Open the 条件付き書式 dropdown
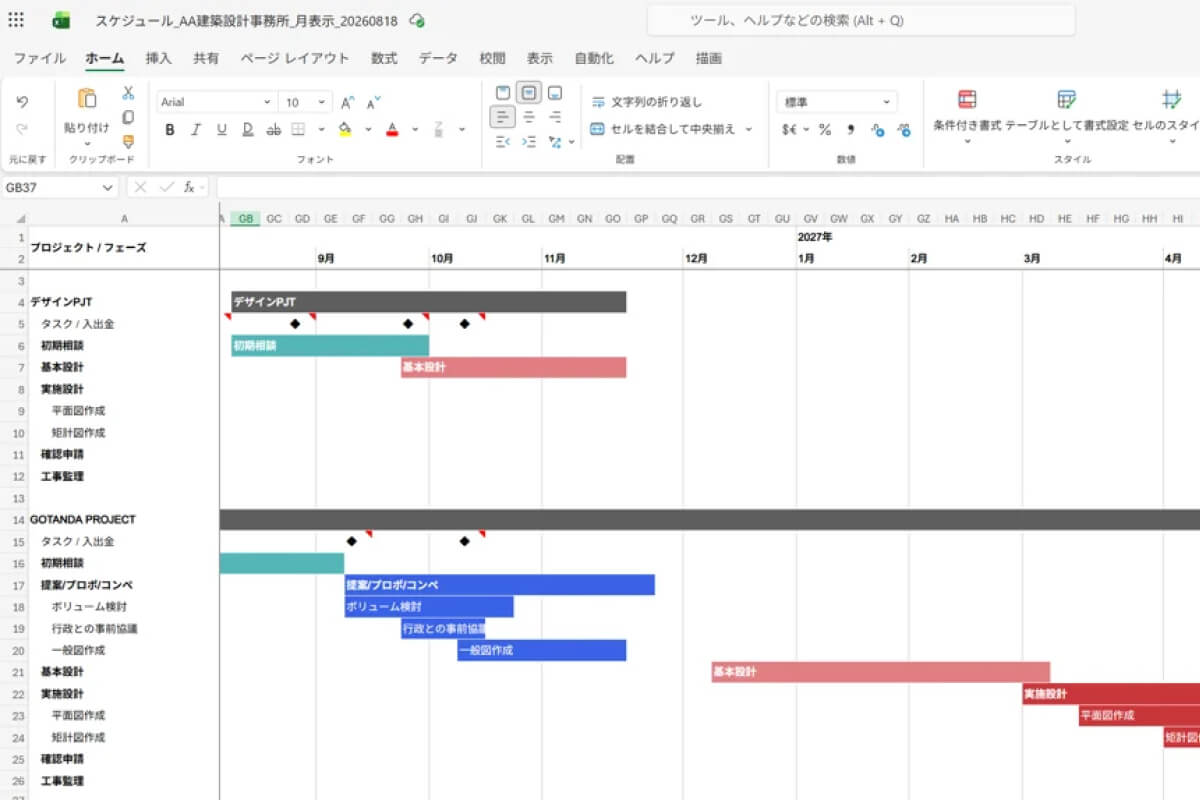This screenshot has width=1200, height=800. (x=966, y=142)
